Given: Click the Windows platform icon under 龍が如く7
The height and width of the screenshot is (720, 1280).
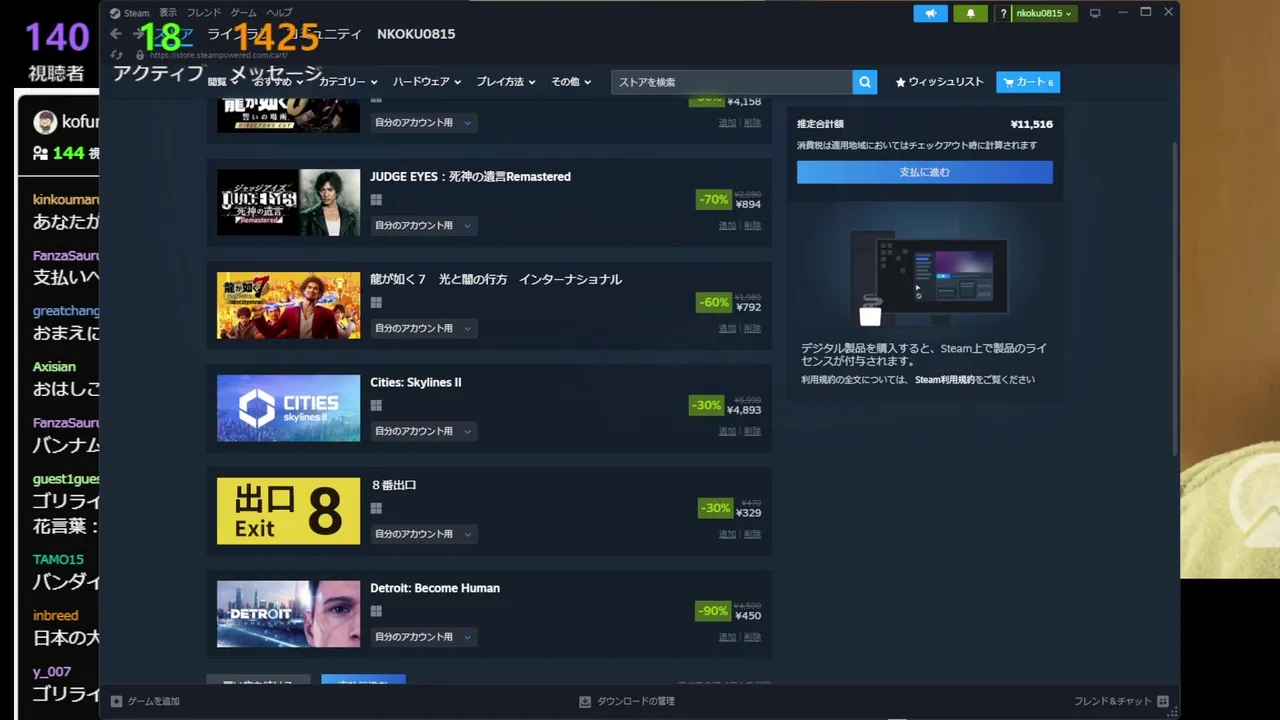Looking at the screenshot, I should pyautogui.click(x=376, y=303).
